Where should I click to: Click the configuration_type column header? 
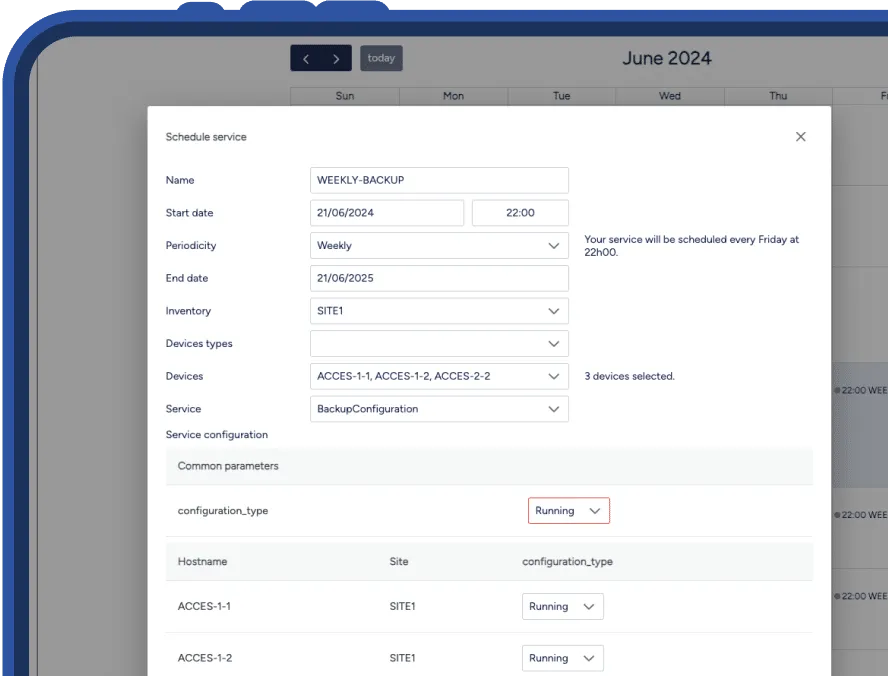[x=567, y=562]
